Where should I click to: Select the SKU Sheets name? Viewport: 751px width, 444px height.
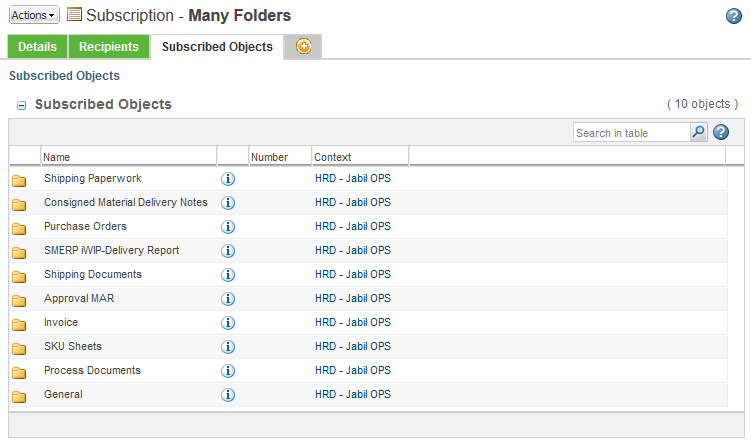pos(73,346)
